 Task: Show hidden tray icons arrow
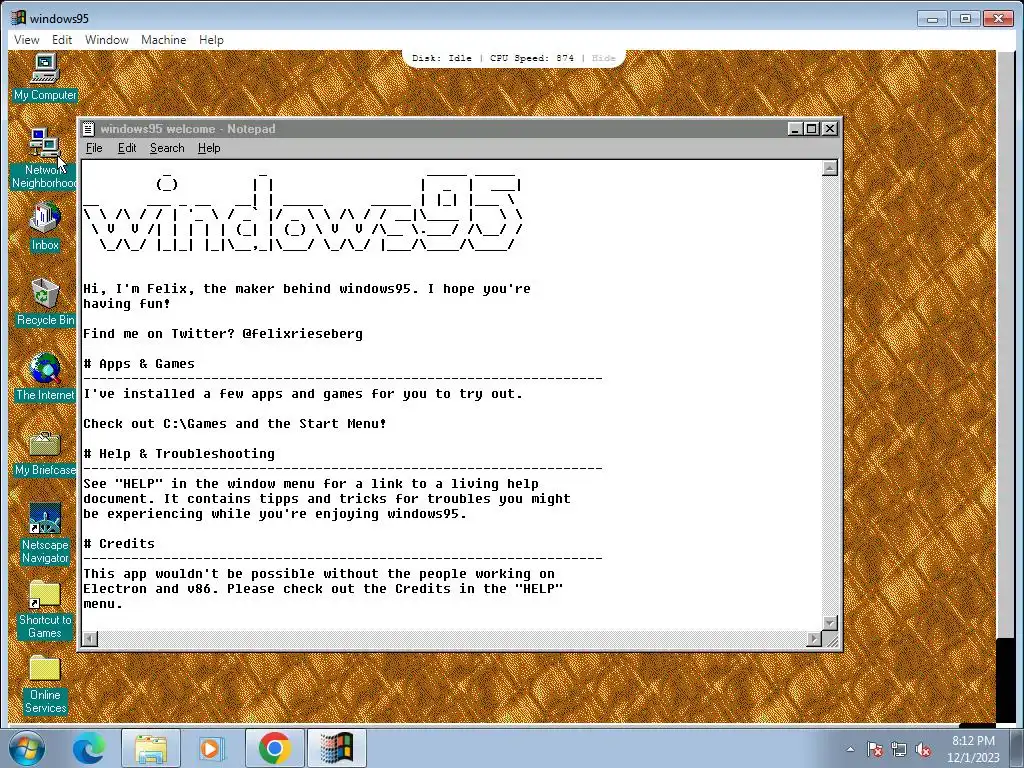[x=850, y=749]
